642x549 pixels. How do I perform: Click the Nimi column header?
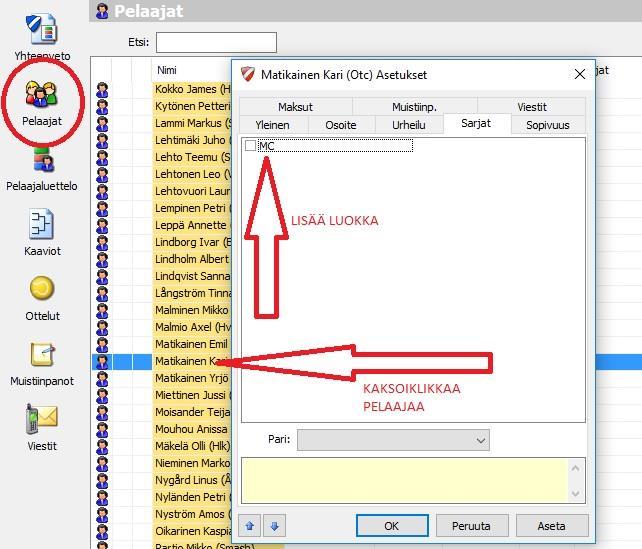click(x=167, y=70)
